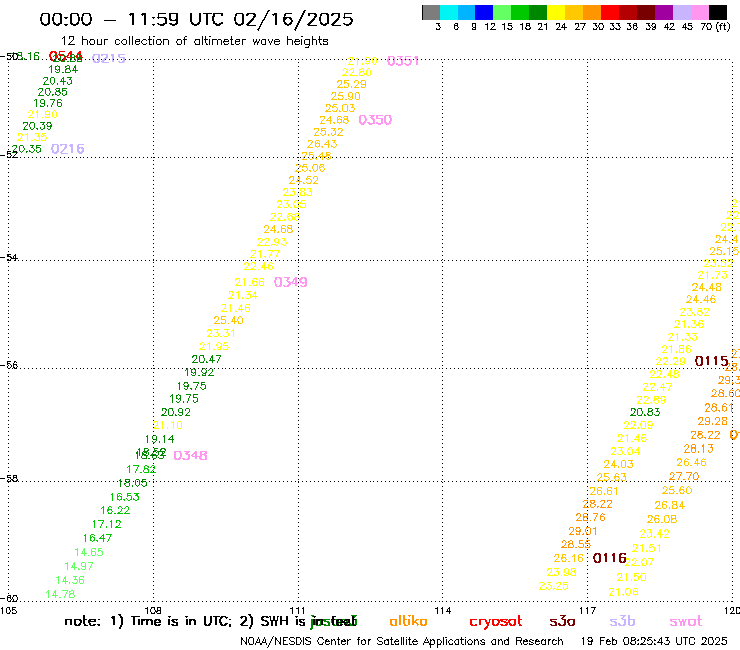Screen dimensions: 740x650
Task: Click the 29.28 wave height value
Action: click(x=713, y=422)
